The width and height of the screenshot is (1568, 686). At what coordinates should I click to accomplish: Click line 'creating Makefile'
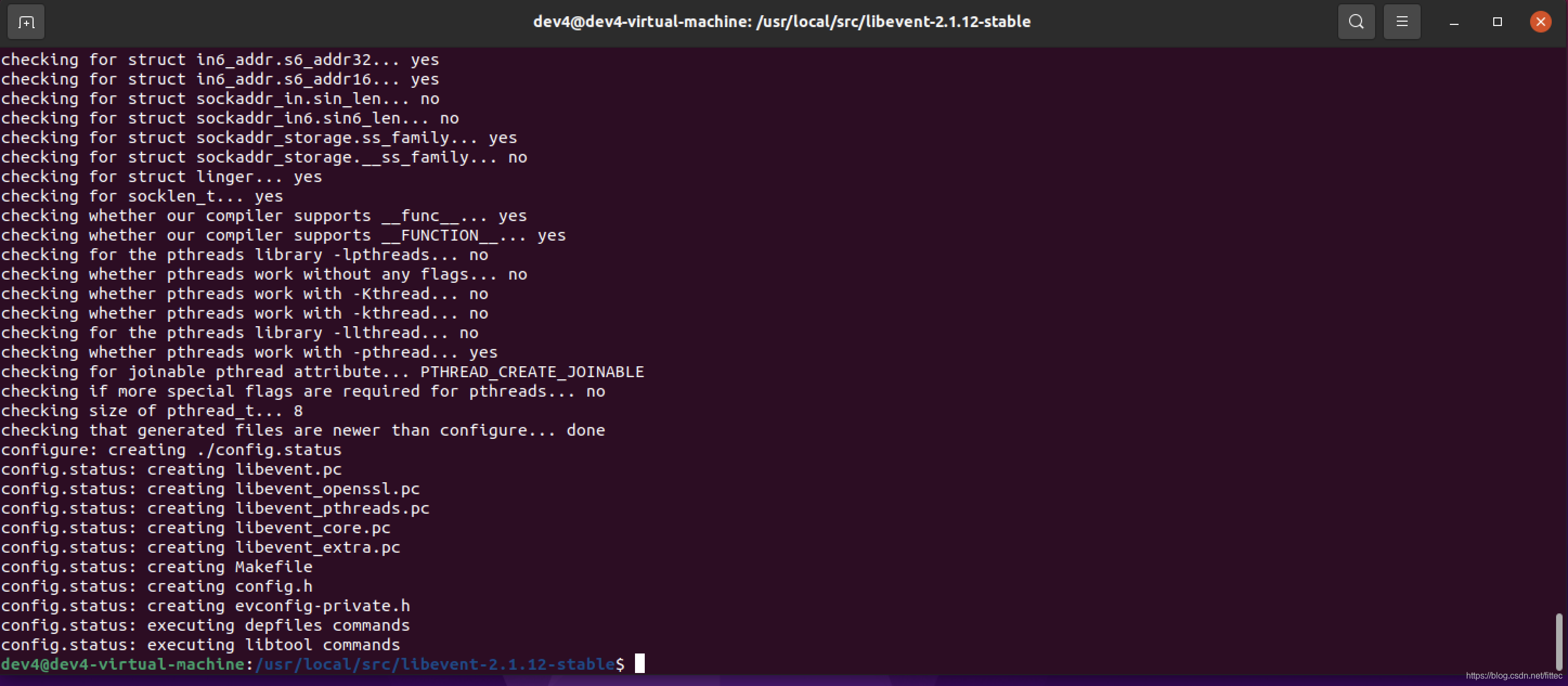[157, 567]
